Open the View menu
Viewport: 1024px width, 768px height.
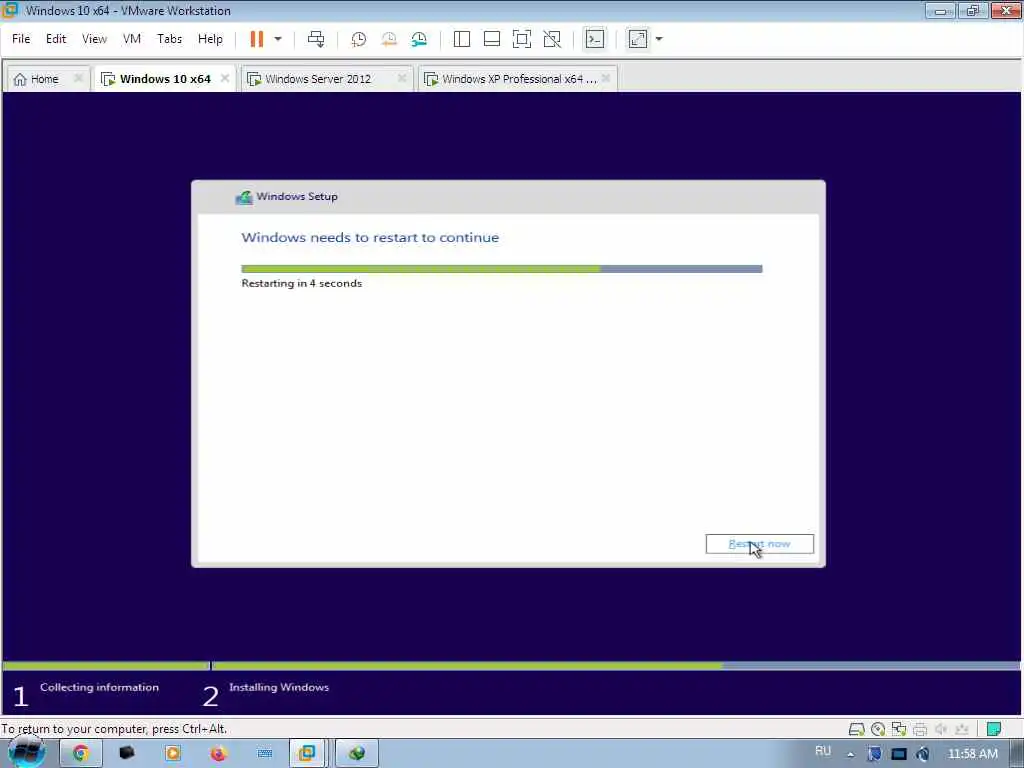[94, 39]
